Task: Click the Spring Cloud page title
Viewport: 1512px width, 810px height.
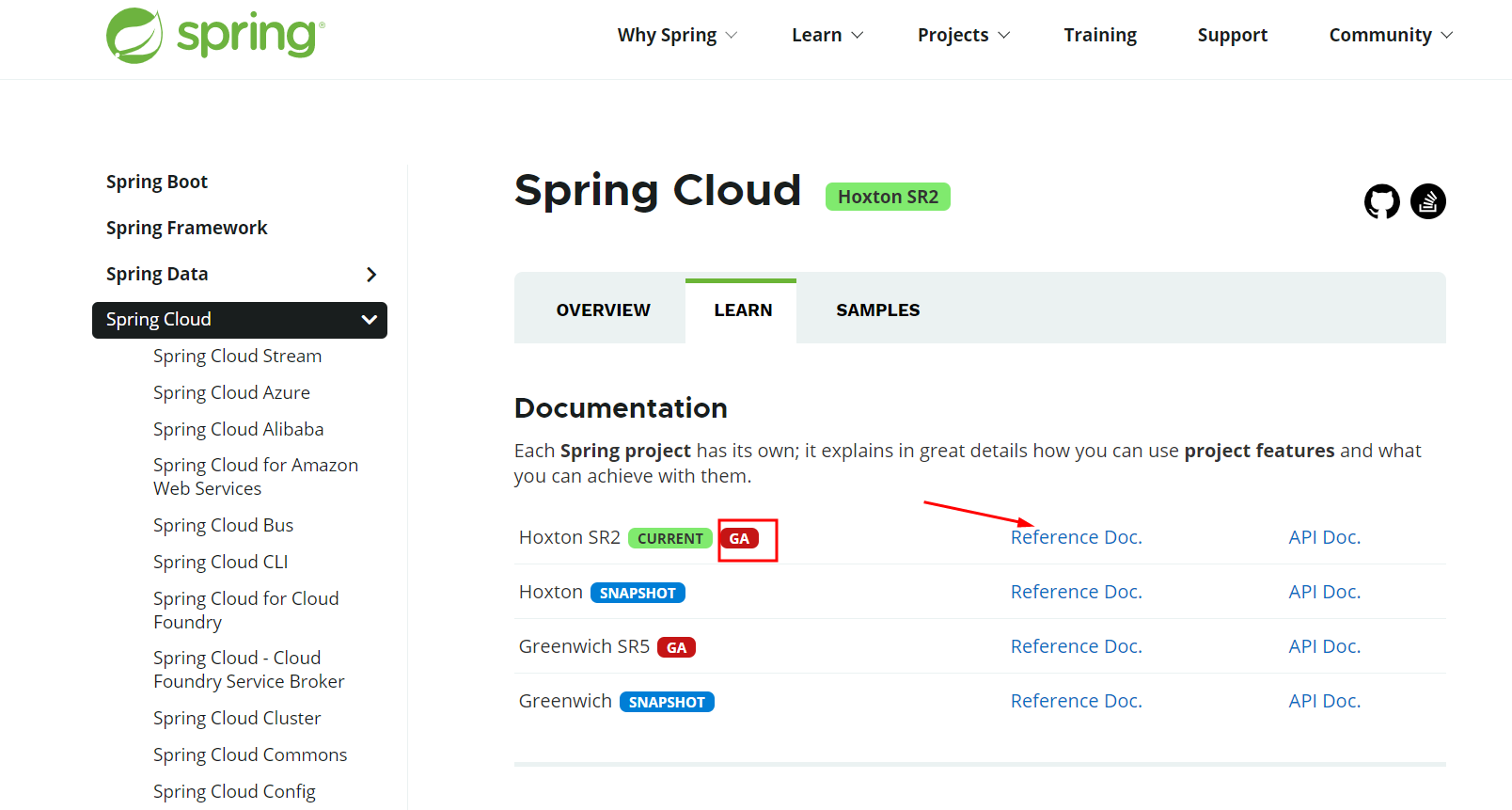Action: 657,190
